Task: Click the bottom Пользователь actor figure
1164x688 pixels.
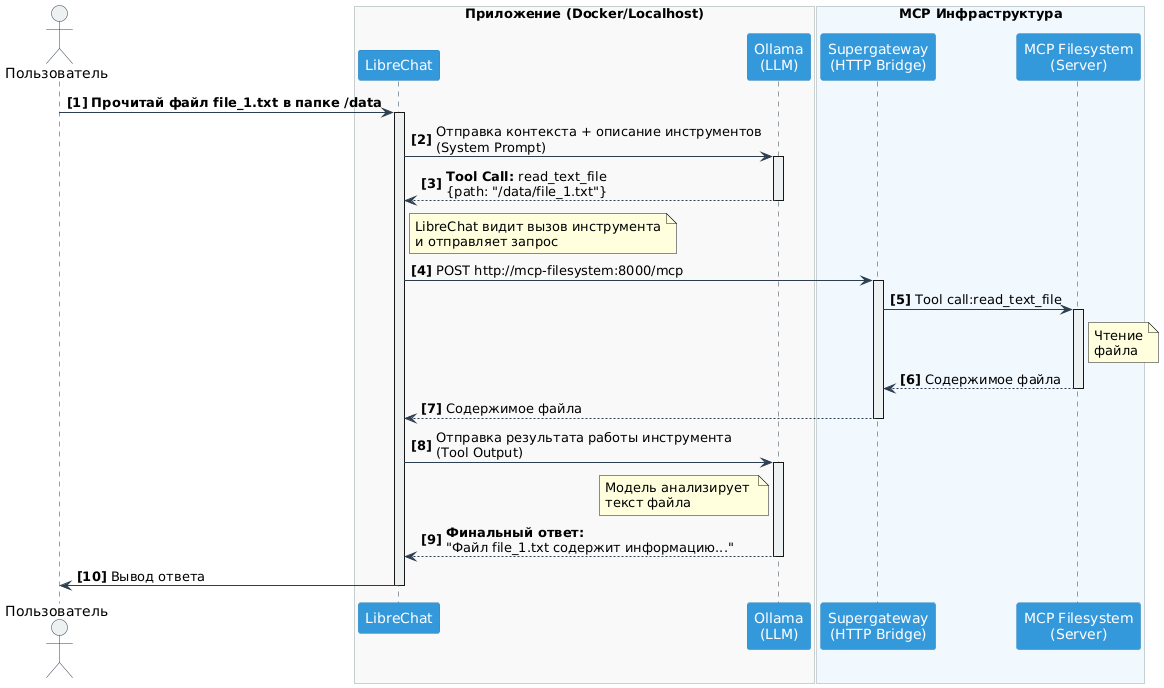Action: point(58,650)
